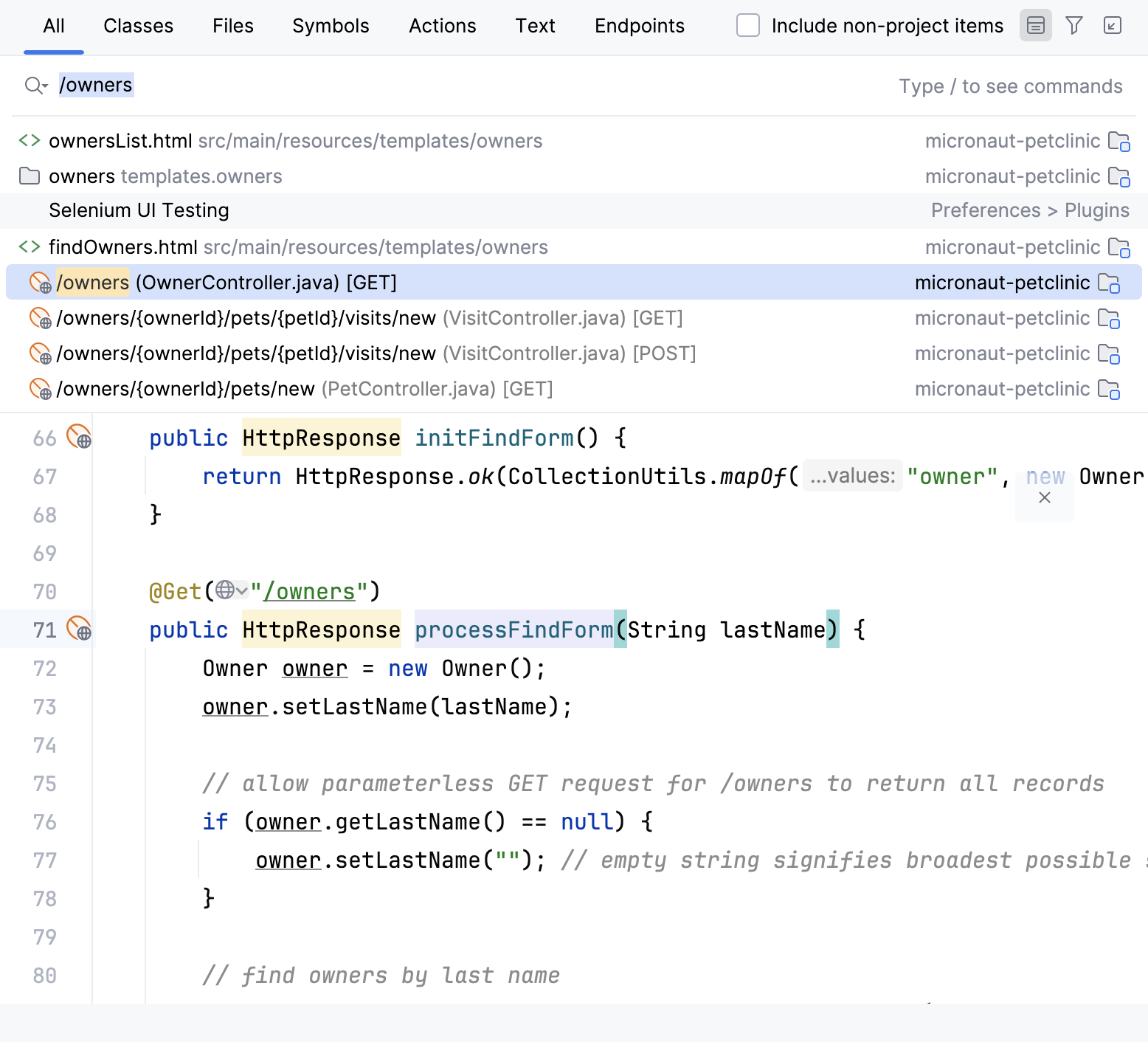The image size is (1148, 1042).
Task: Expand the globe chevron next to @Get annotation
Action: tap(241, 590)
